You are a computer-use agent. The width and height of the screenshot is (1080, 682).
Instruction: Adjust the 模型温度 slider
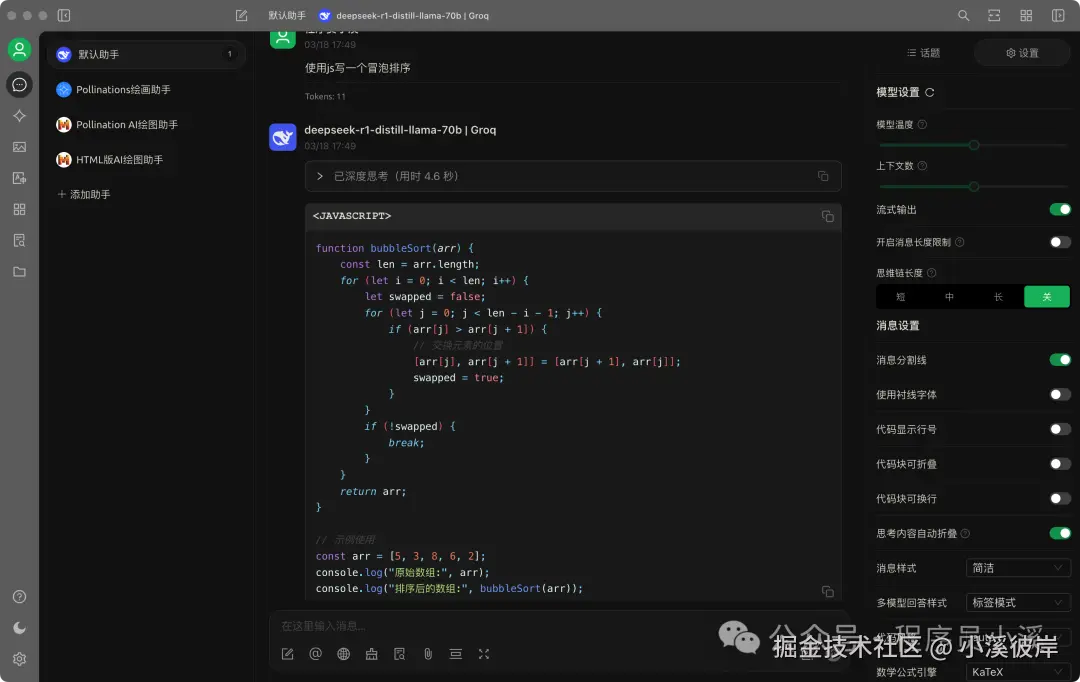pyautogui.click(x=973, y=145)
